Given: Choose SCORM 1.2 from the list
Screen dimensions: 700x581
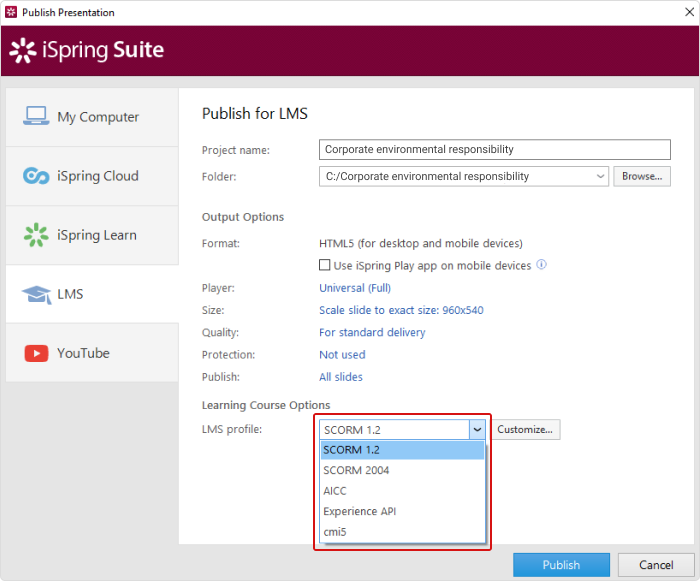Looking at the screenshot, I should coord(402,450).
